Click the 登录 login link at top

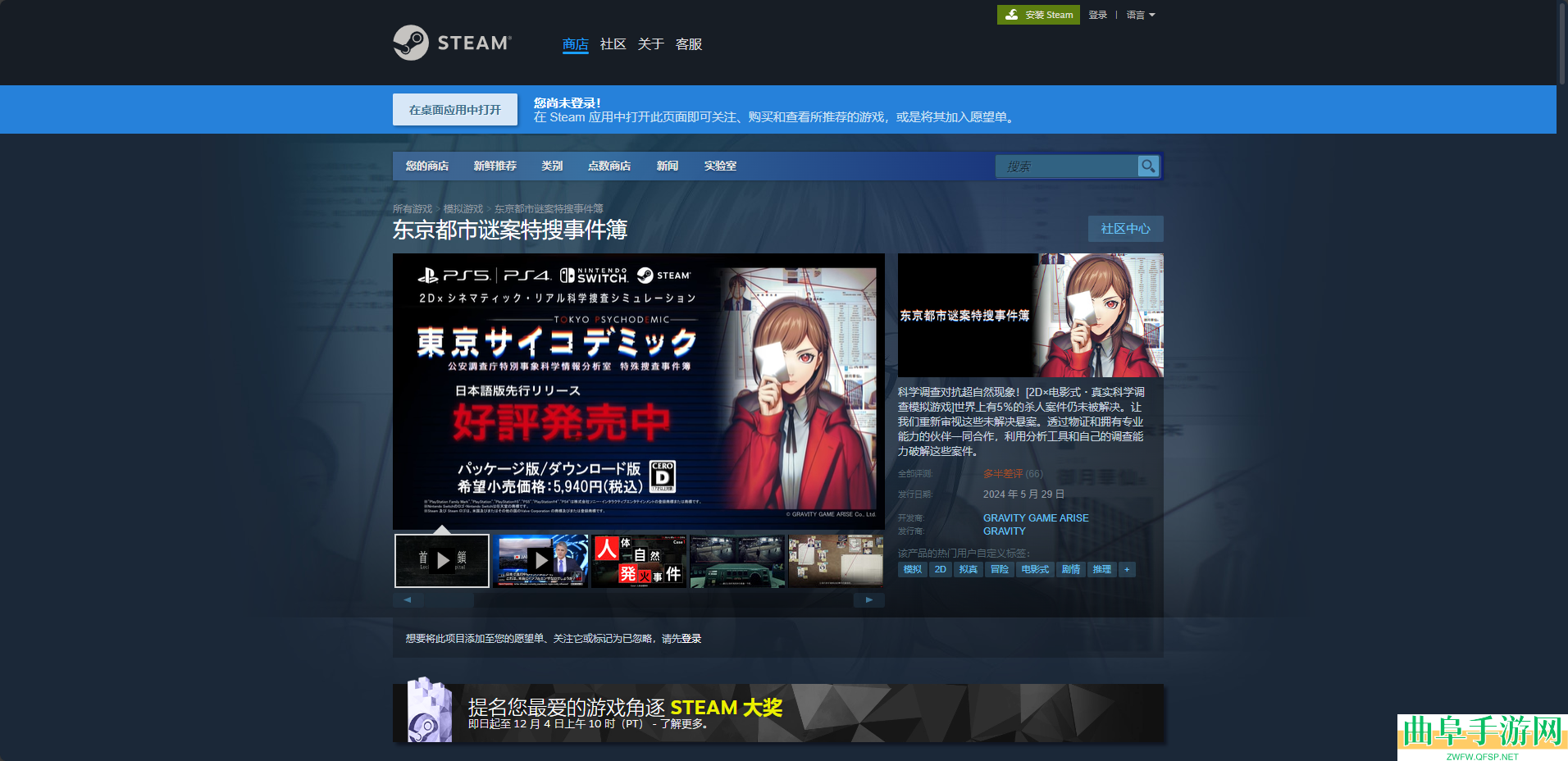pyautogui.click(x=1097, y=15)
